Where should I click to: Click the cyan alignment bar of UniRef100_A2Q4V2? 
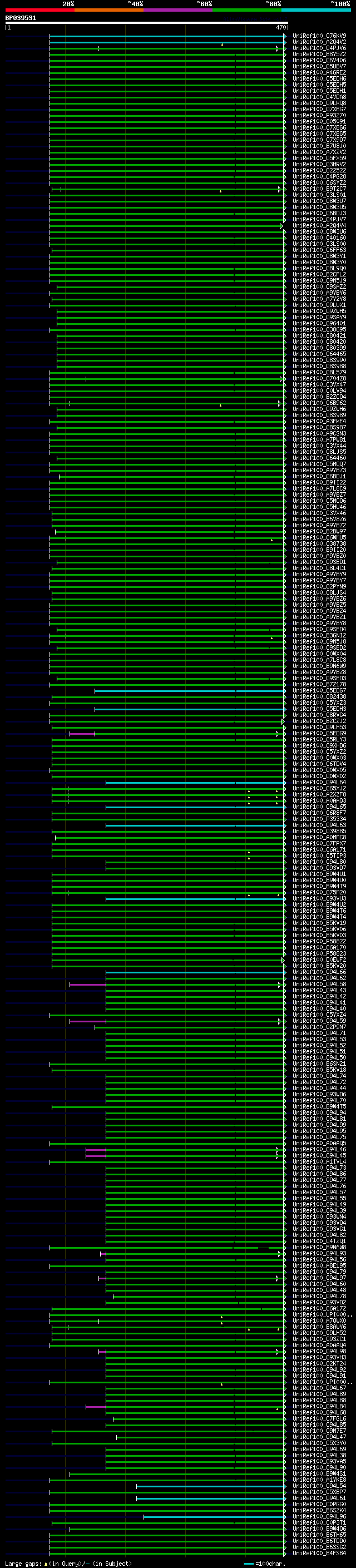(167, 43)
